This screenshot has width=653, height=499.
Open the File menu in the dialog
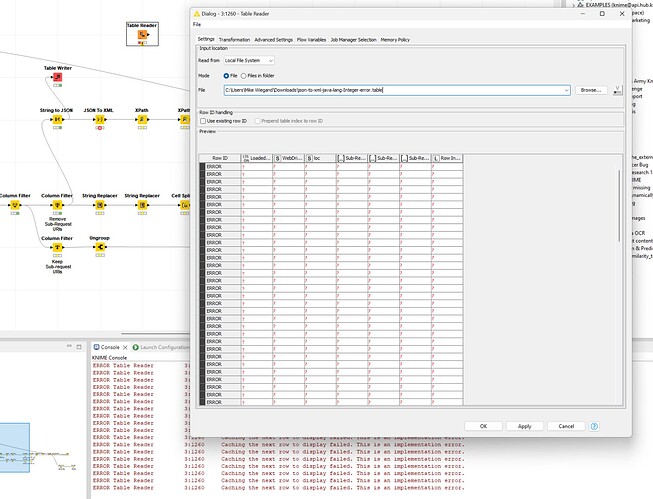(x=197, y=25)
